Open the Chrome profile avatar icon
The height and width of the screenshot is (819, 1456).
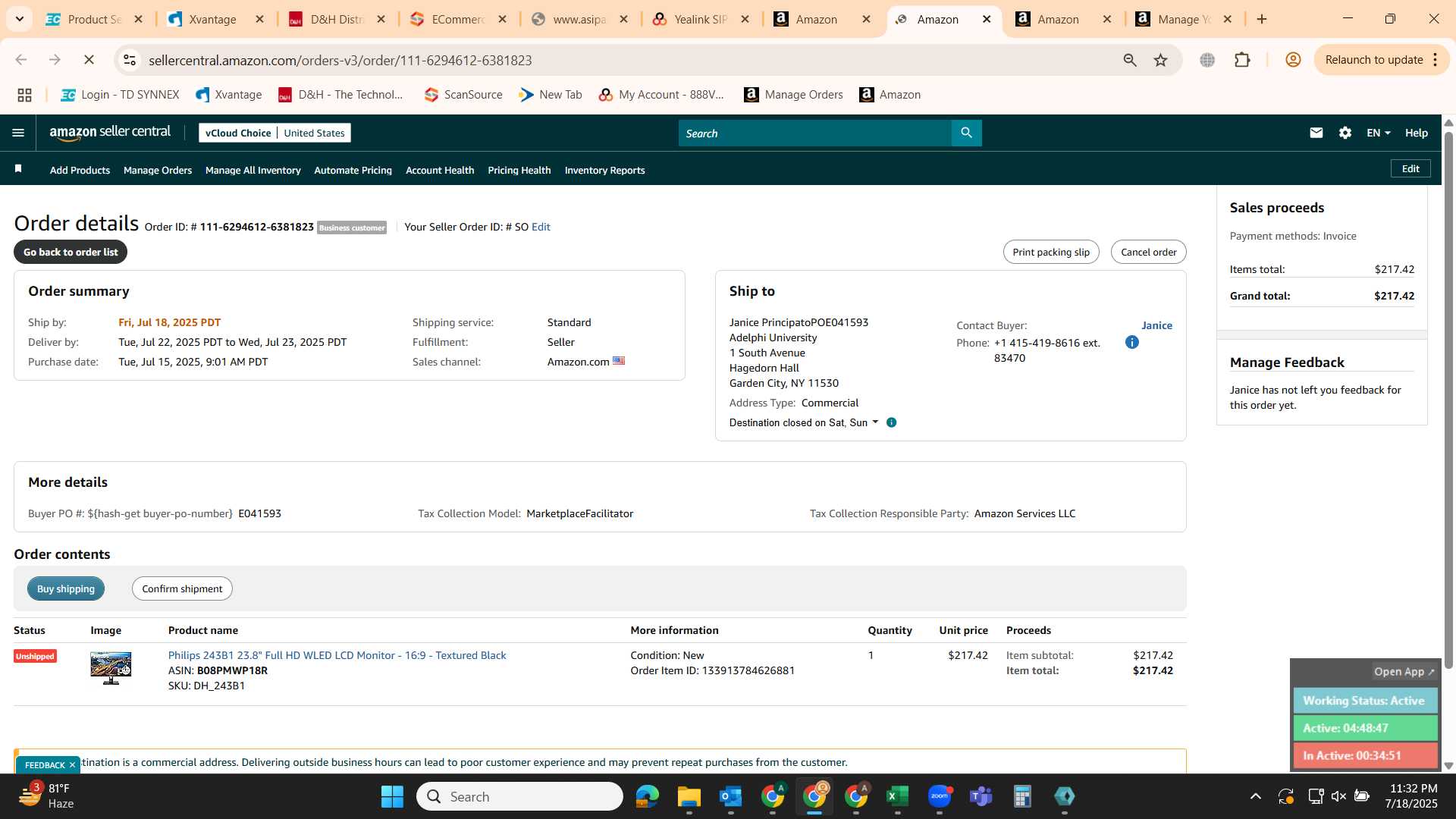pos(1293,60)
